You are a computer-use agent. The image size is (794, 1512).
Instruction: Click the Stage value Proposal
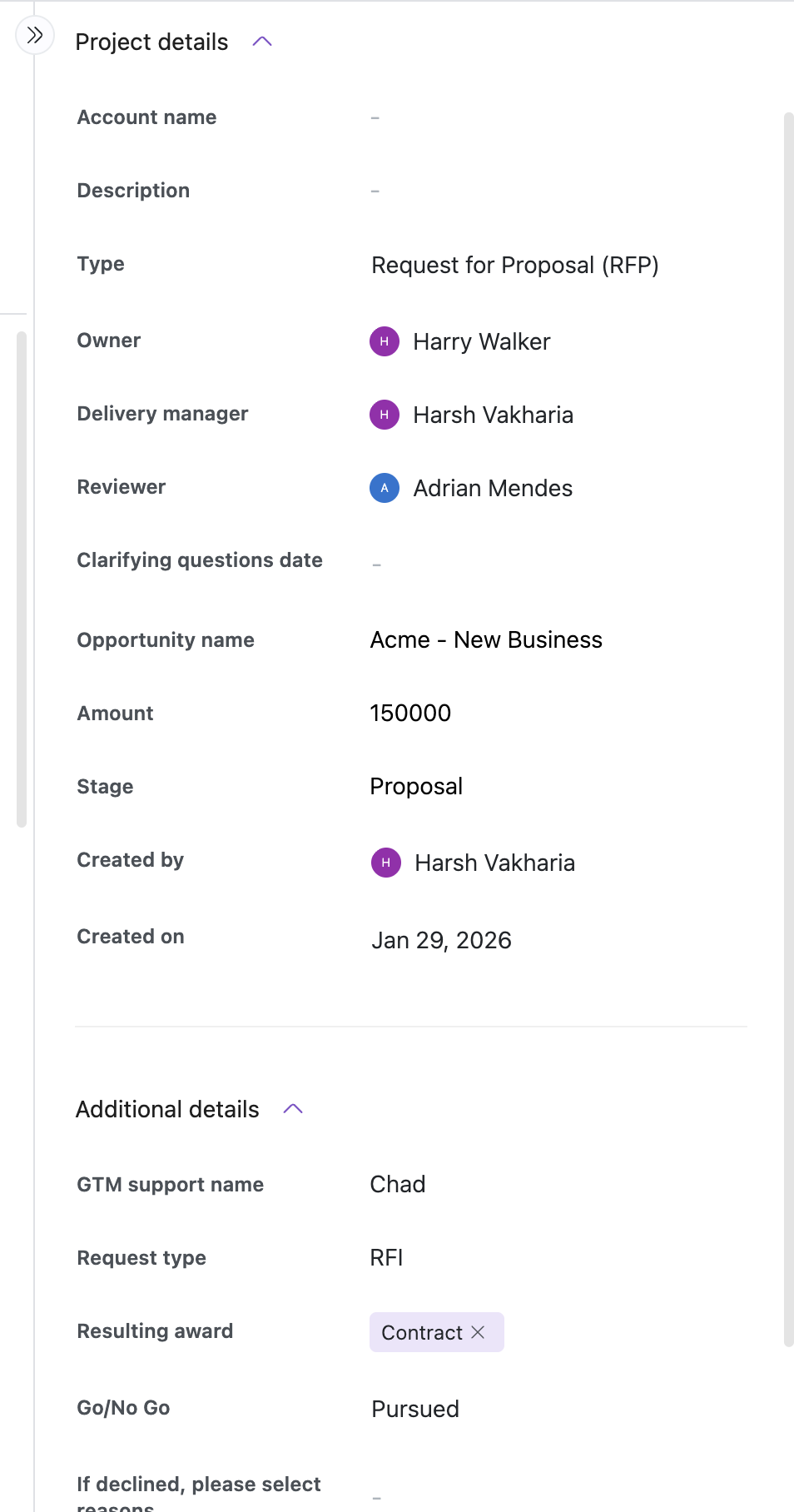[x=416, y=787]
